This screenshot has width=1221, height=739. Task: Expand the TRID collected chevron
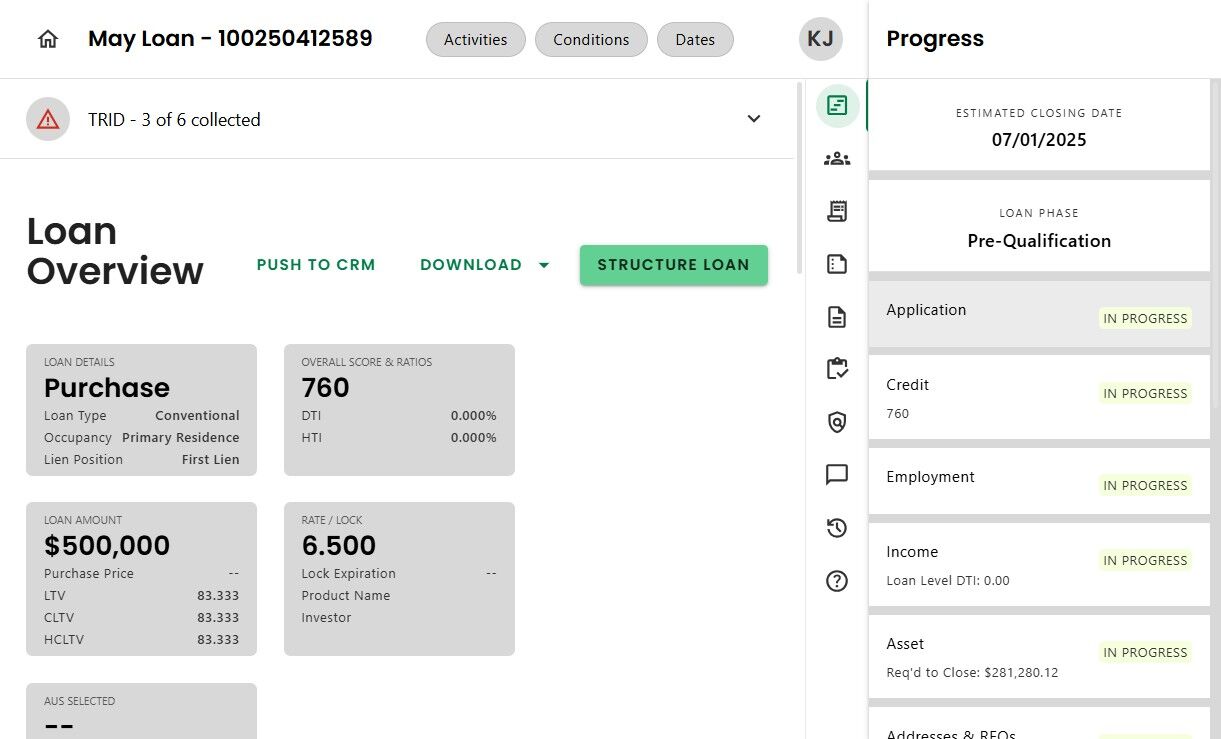pyautogui.click(x=754, y=119)
